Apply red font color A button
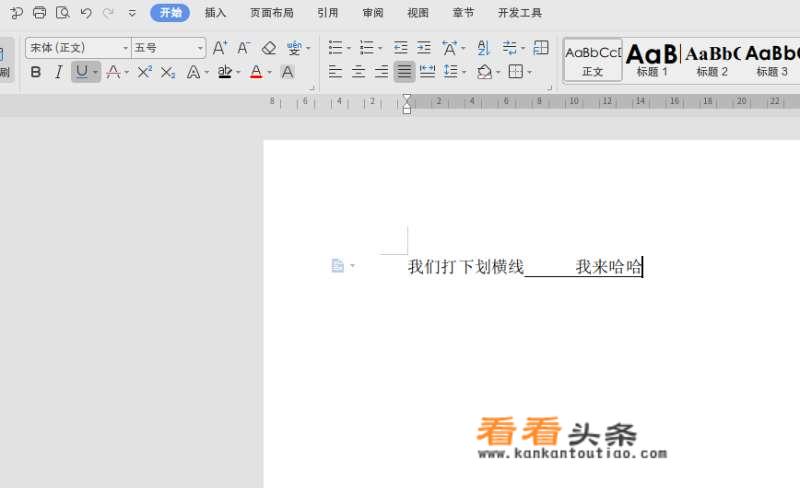Screen dimensions: 800x488 (256, 72)
